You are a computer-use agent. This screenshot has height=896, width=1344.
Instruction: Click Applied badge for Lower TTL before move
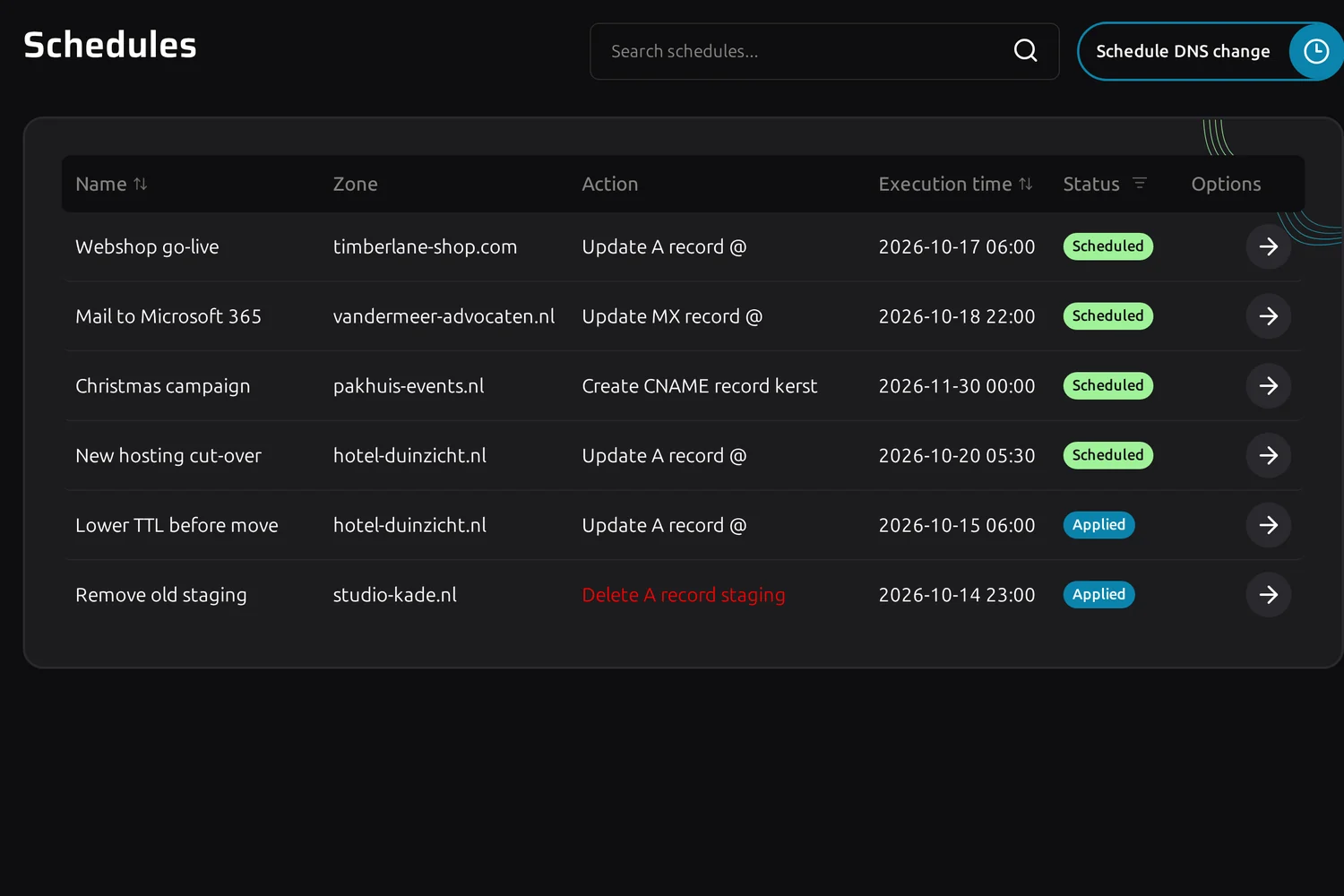click(x=1098, y=525)
